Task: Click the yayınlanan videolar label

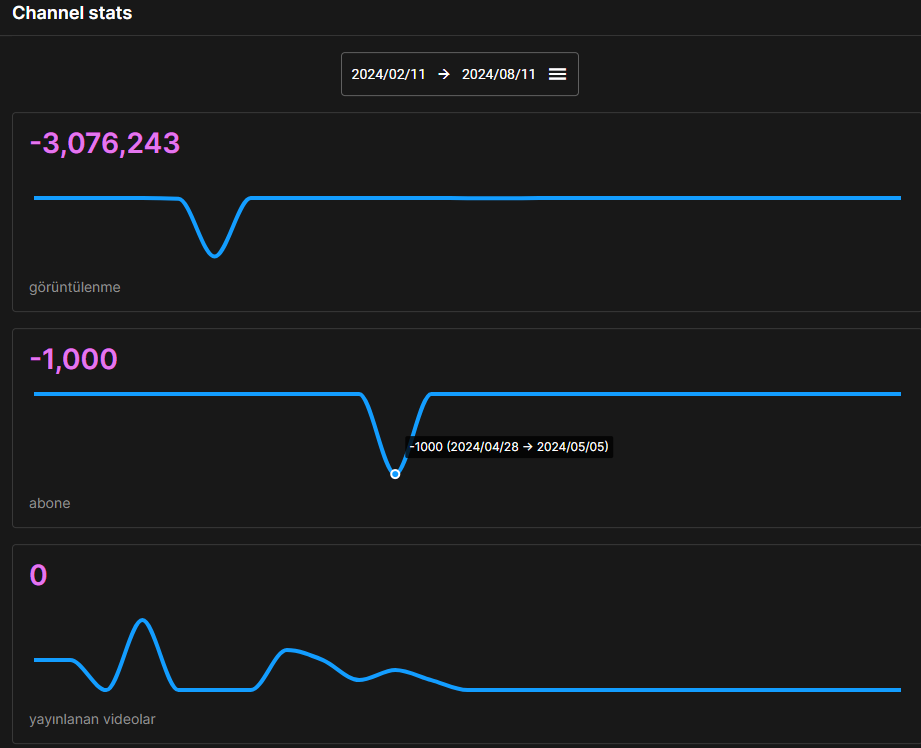Action: [x=92, y=719]
